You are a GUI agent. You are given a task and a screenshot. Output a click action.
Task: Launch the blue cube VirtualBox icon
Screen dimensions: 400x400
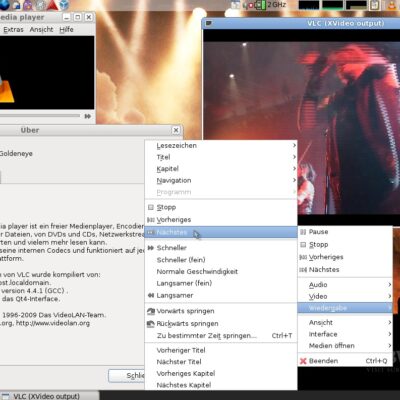[64, 5]
